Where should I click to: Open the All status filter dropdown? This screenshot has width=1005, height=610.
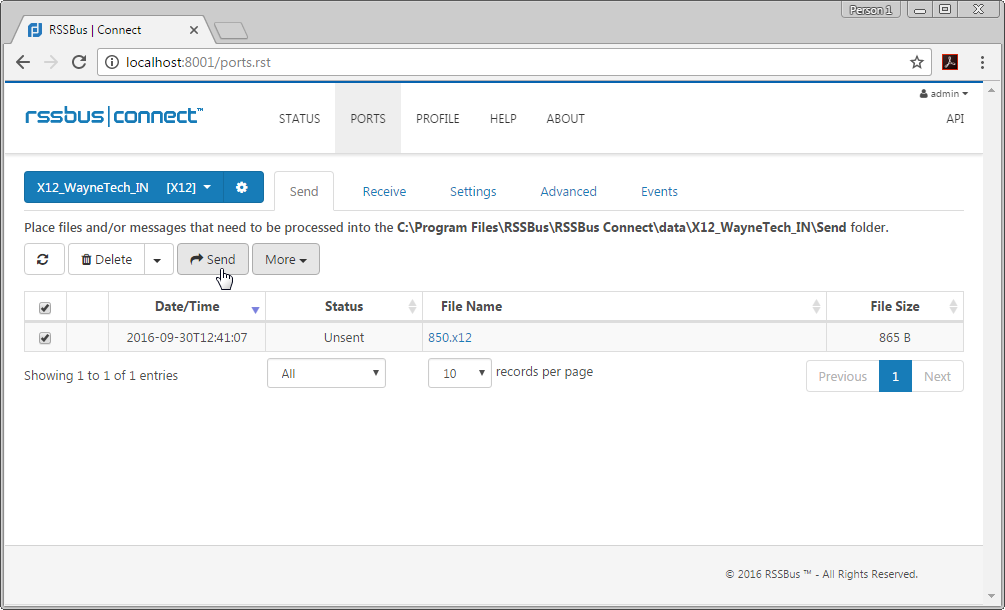click(326, 373)
